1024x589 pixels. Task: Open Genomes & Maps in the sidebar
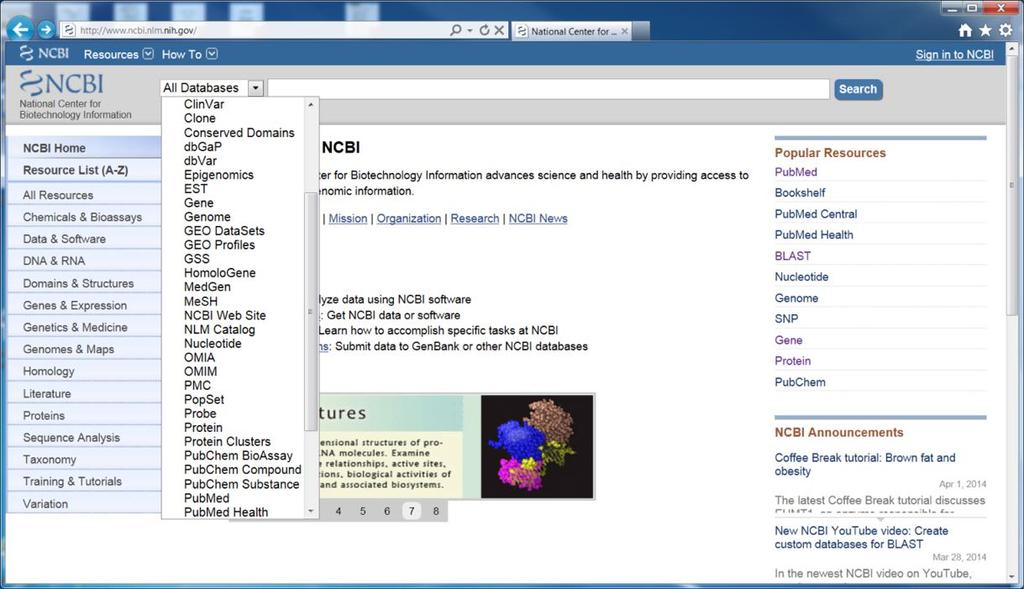[84, 349]
